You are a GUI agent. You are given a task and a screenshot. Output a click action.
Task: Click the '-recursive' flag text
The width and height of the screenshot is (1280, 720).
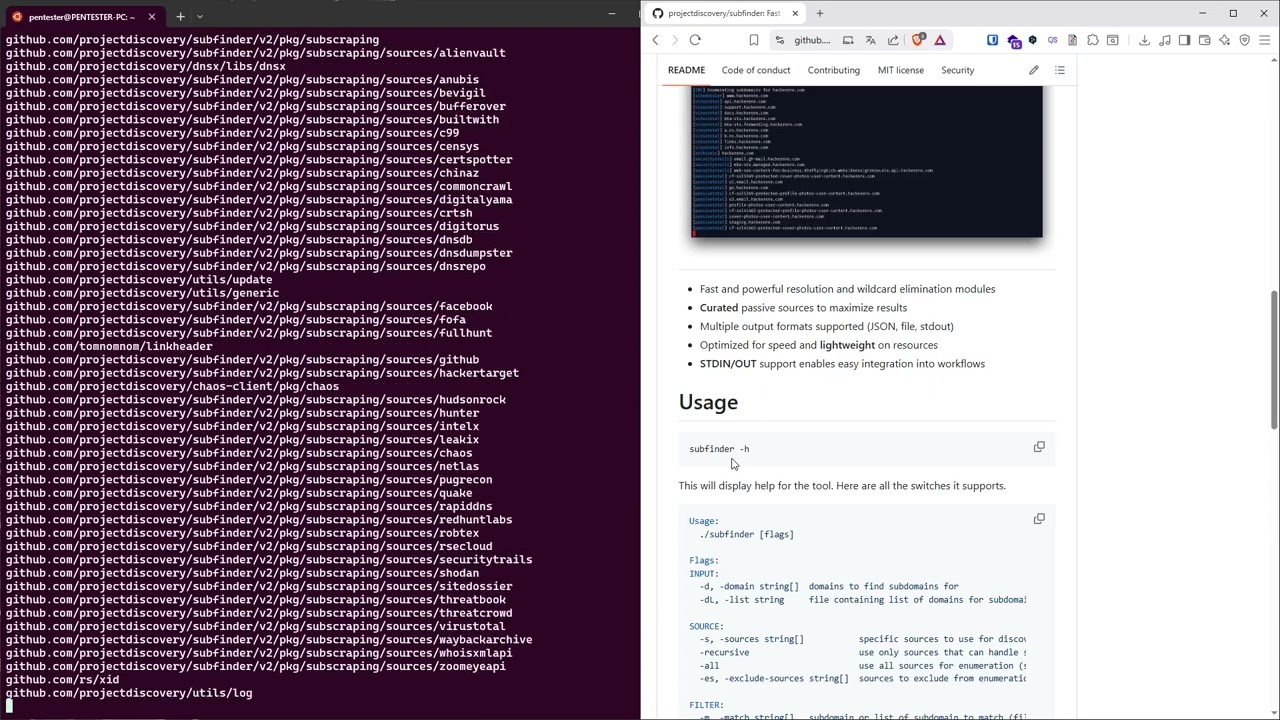tap(724, 653)
